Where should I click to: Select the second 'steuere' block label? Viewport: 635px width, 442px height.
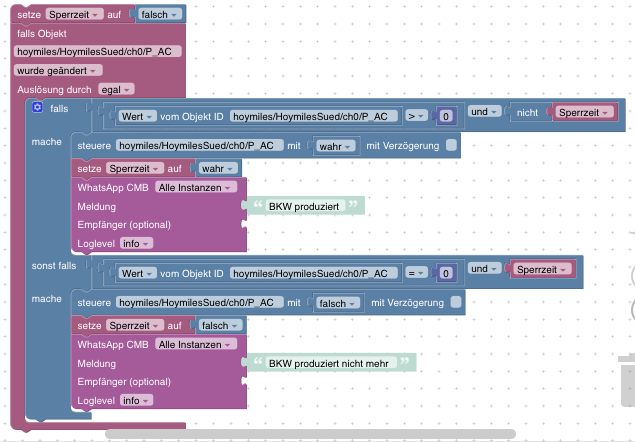click(x=94, y=303)
